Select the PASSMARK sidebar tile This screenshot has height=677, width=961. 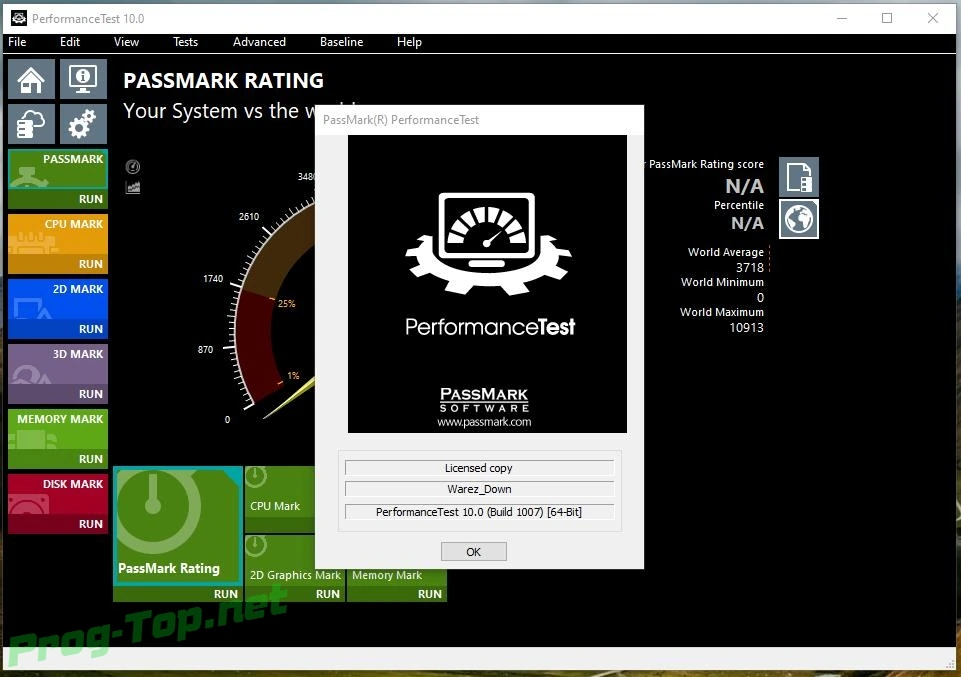[x=58, y=170]
